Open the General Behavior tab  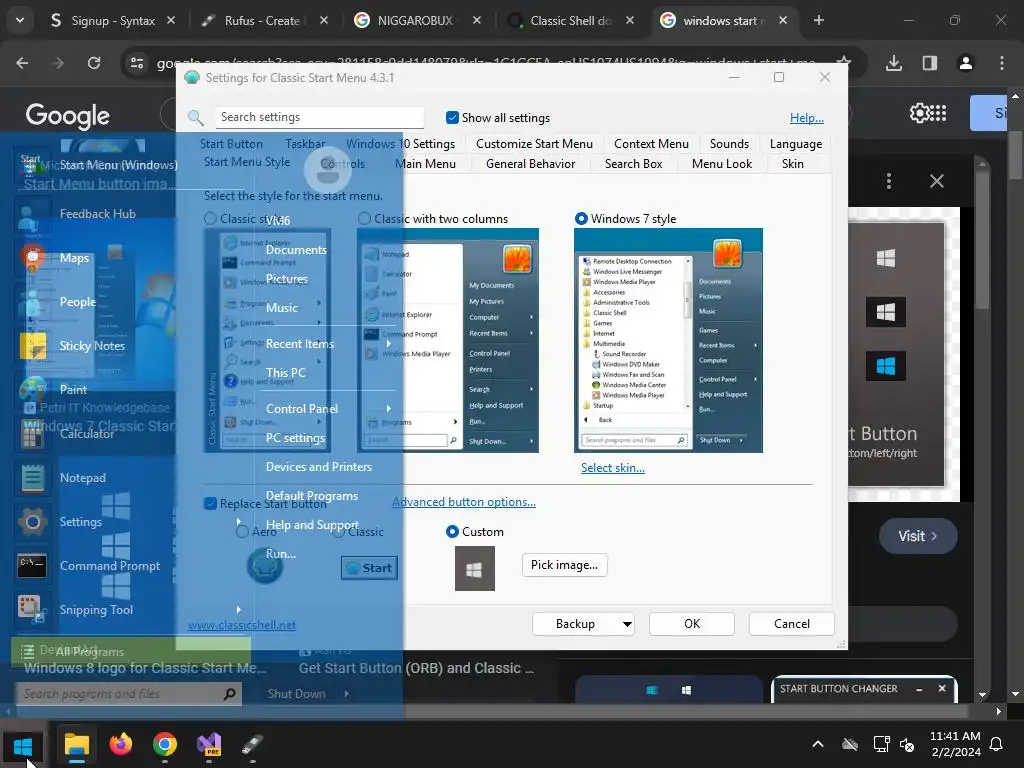530,164
